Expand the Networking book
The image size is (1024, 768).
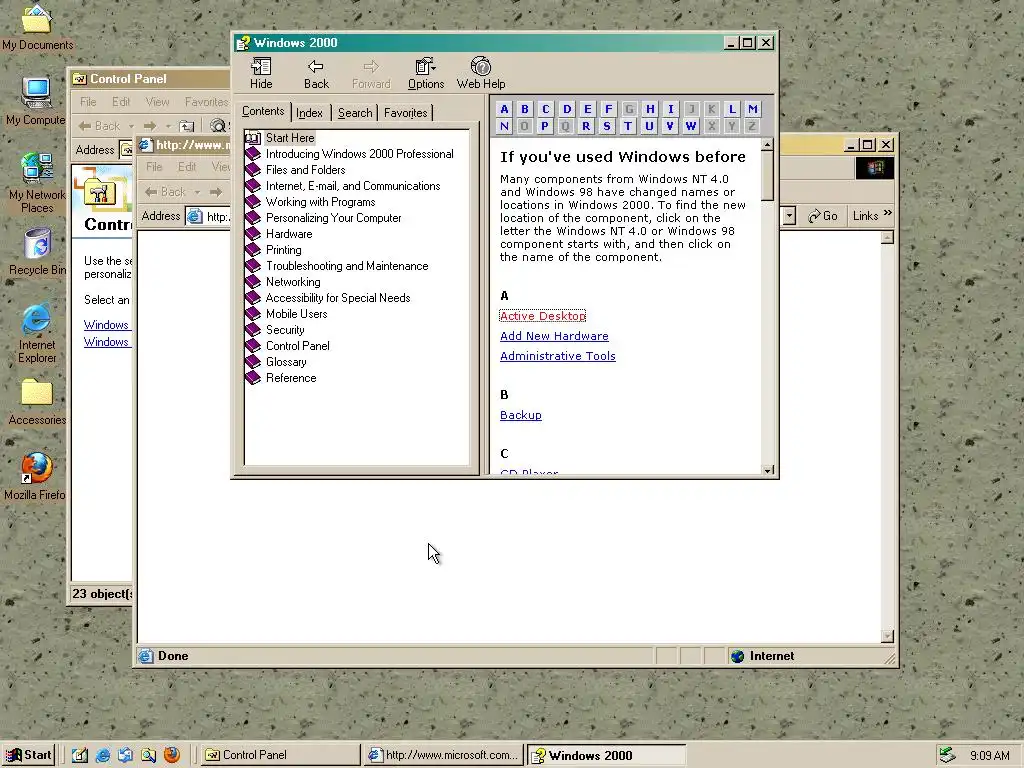pyautogui.click(x=293, y=282)
